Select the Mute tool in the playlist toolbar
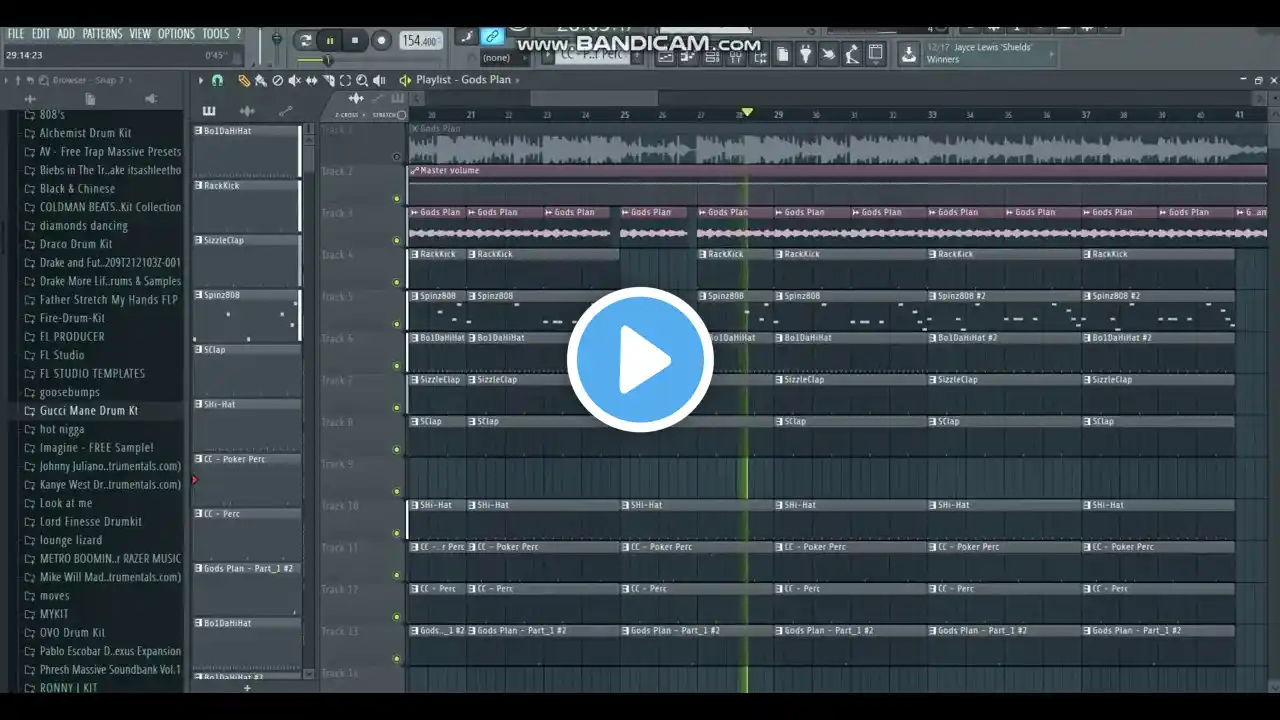The width and height of the screenshot is (1280, 720). pos(294,80)
